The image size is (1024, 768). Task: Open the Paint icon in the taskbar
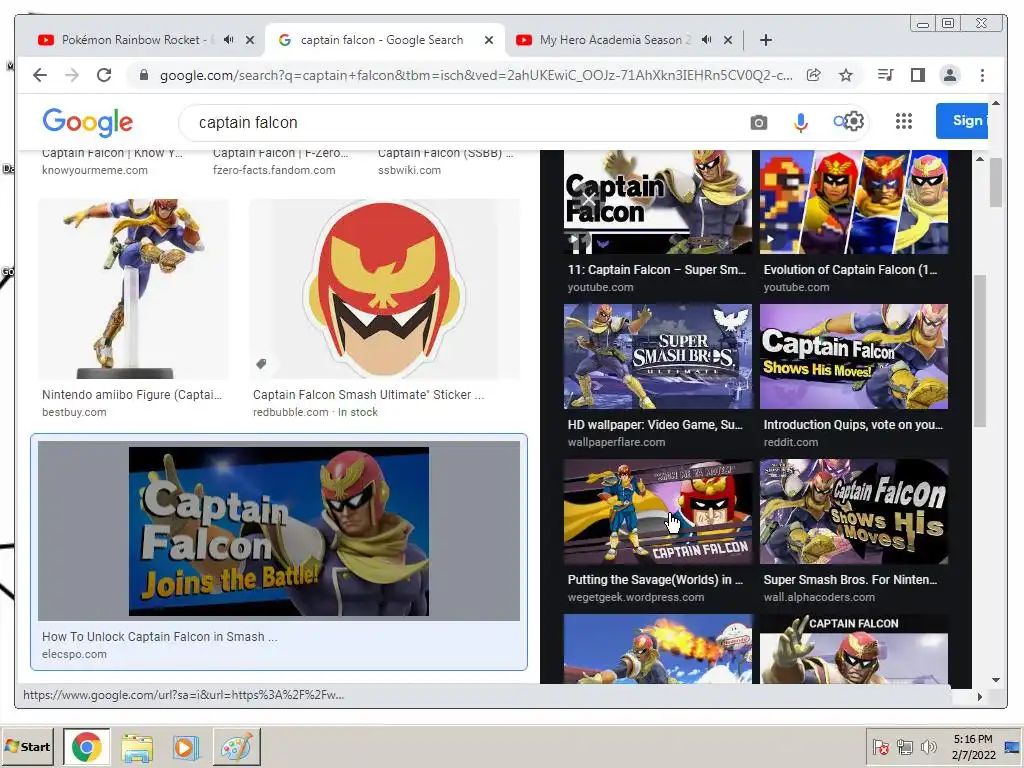coord(236,748)
